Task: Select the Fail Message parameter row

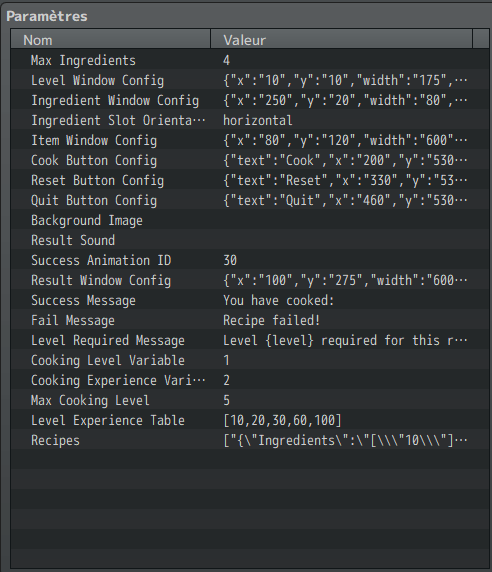Action: (x=250, y=320)
